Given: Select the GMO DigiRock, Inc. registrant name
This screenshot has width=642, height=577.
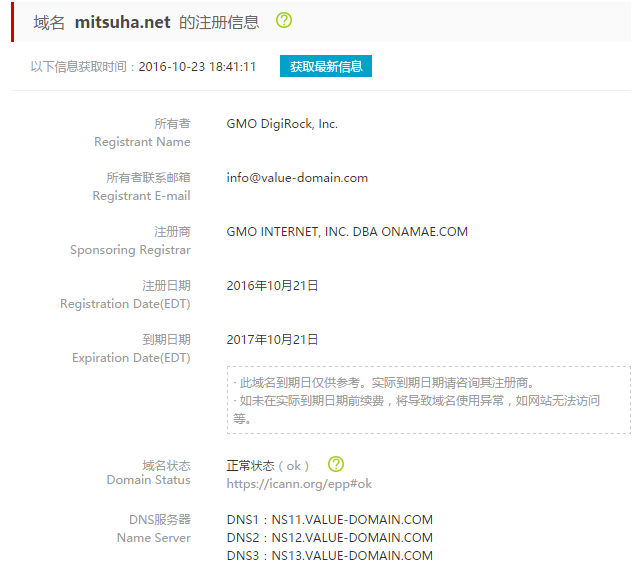Looking at the screenshot, I should pos(282,124).
